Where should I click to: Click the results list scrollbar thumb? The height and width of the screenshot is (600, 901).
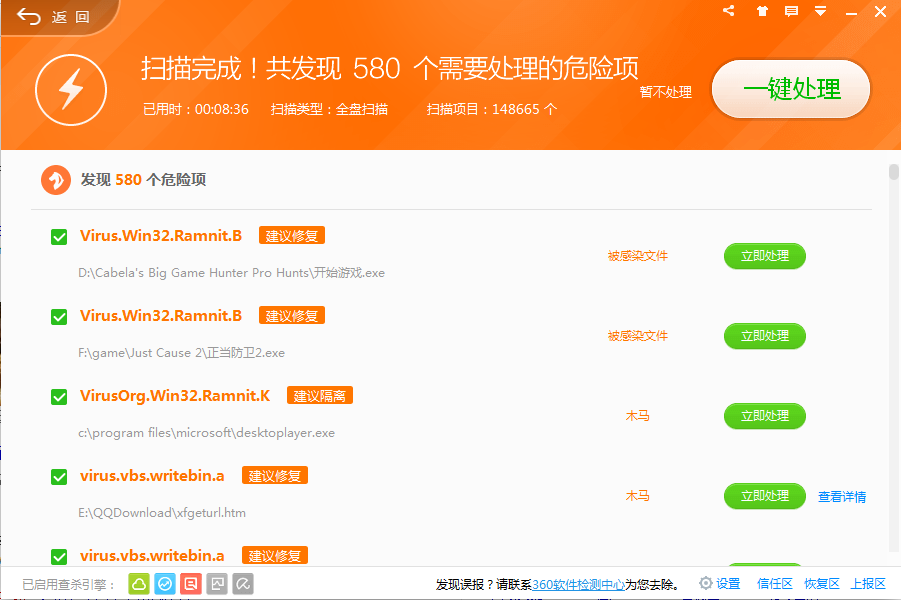(x=894, y=172)
